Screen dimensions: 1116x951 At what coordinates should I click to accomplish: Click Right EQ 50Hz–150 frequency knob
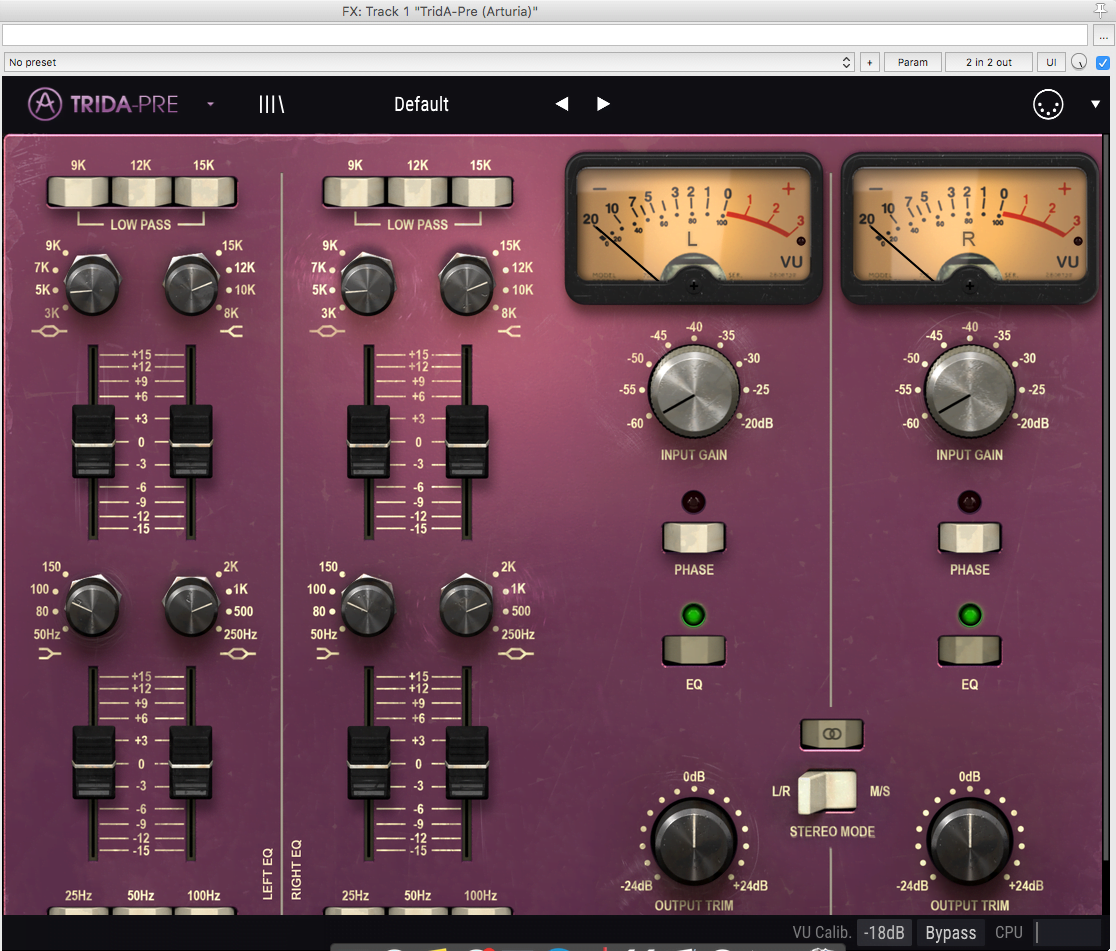(368, 606)
